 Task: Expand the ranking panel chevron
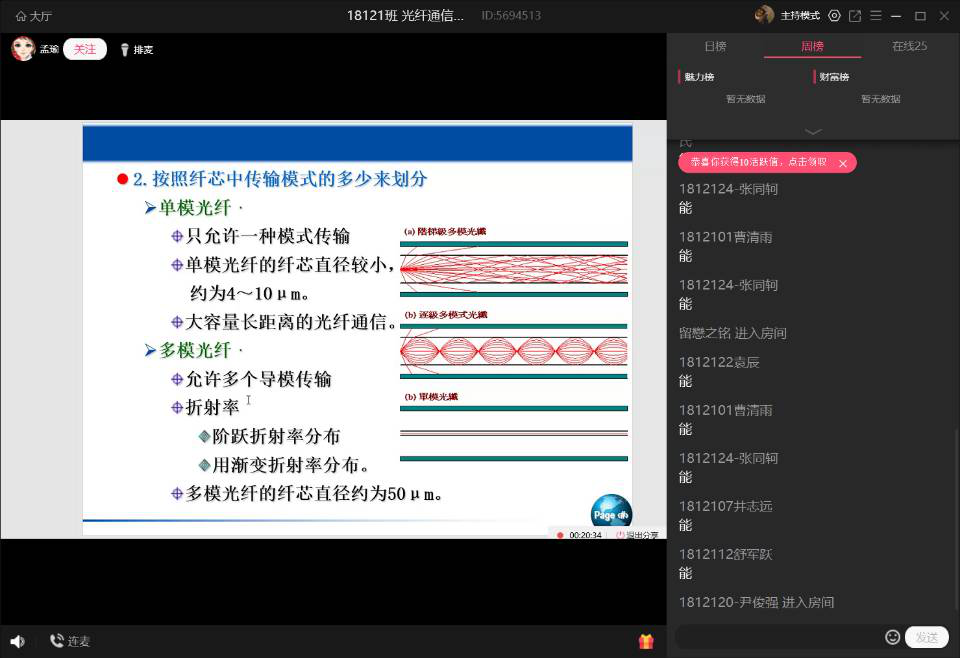click(813, 131)
